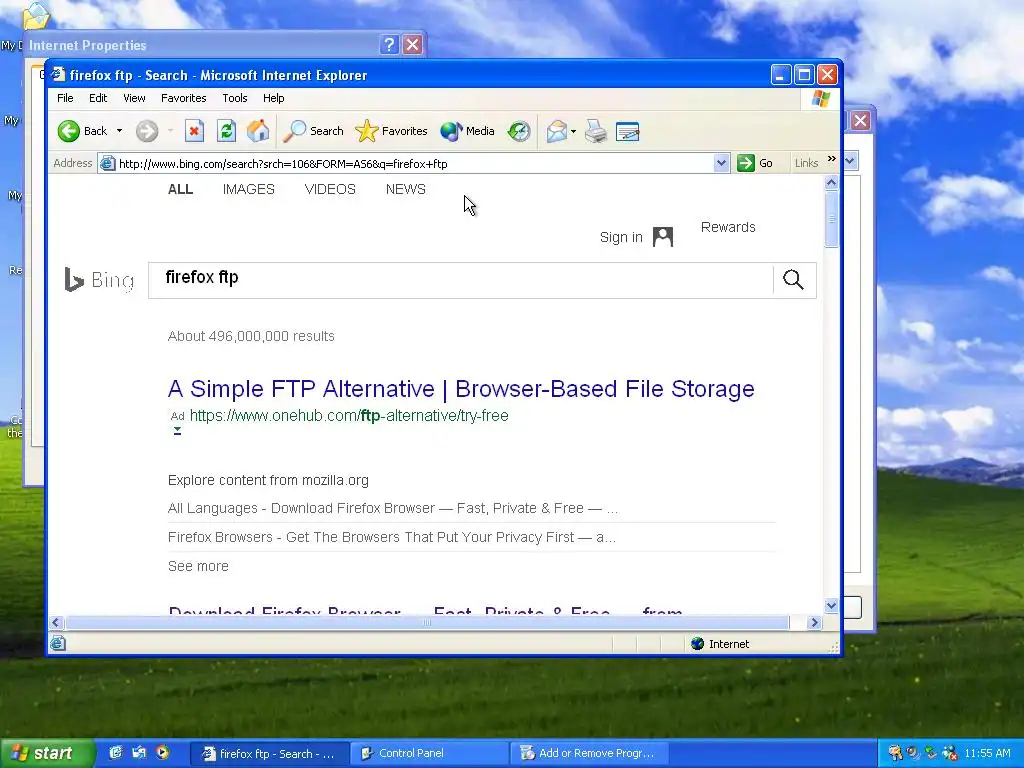Open the File menu
This screenshot has width=1024, height=768.
point(65,98)
